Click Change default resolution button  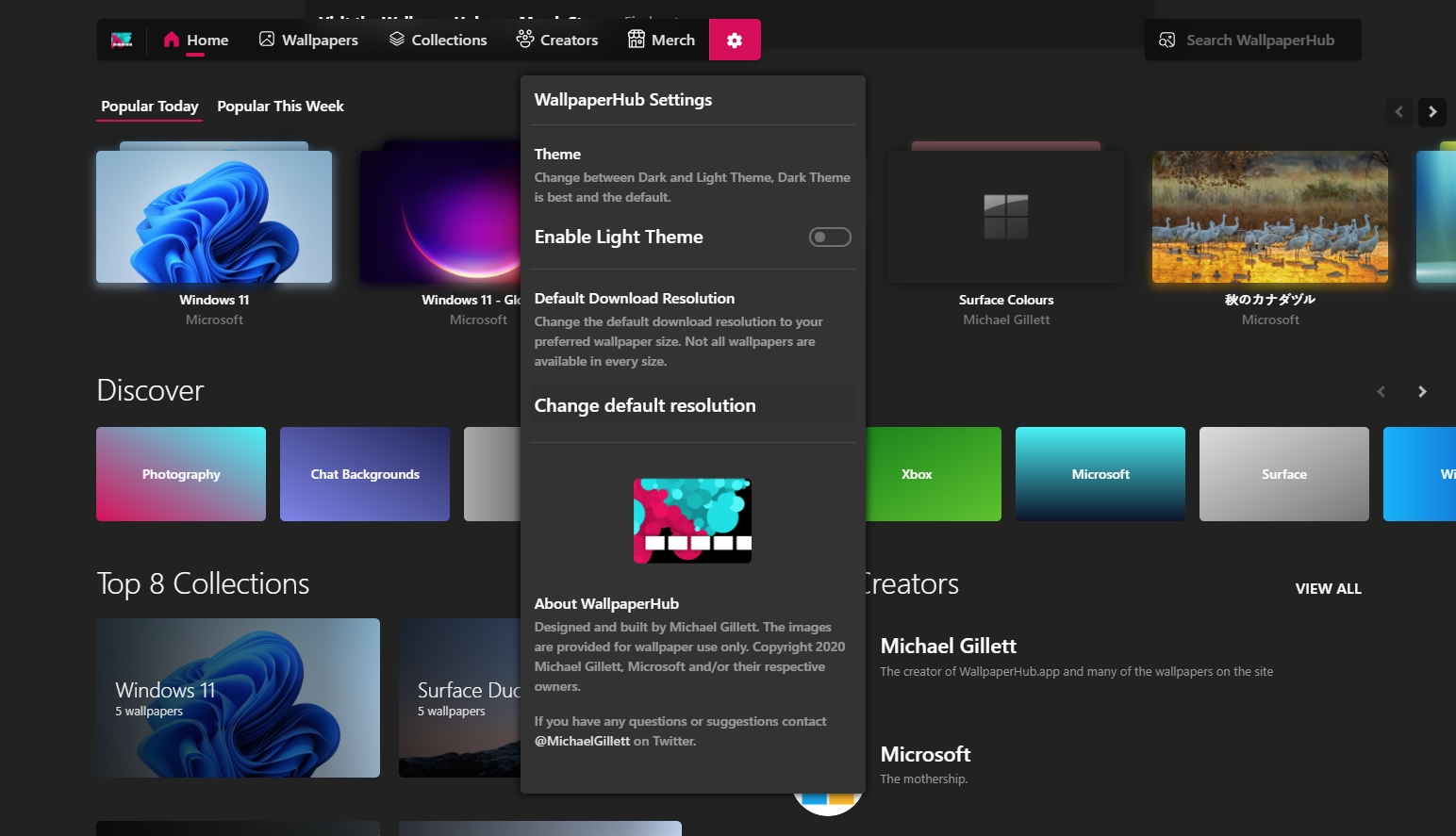pyautogui.click(x=692, y=405)
